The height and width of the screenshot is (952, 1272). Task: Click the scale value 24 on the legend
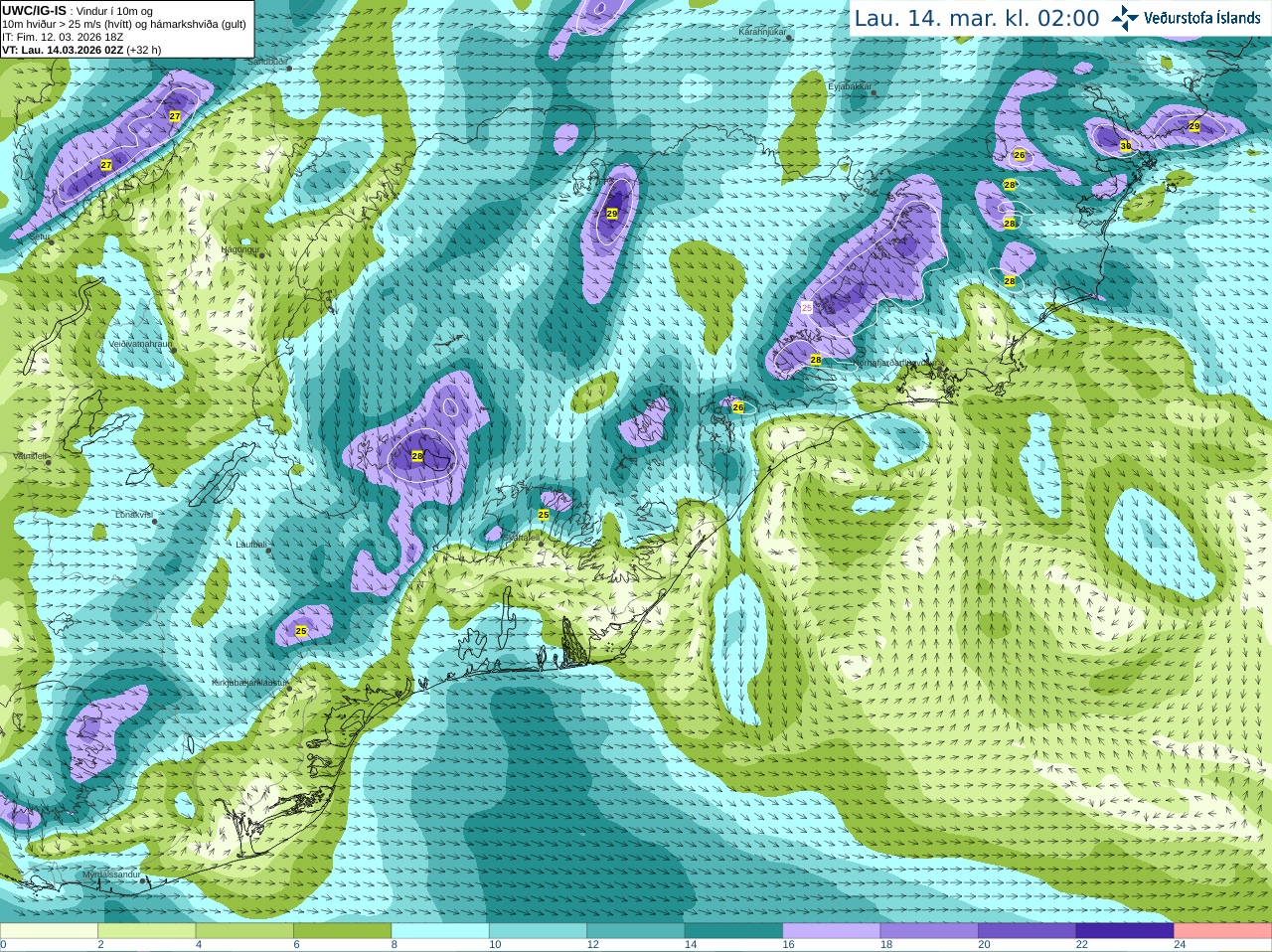pyautogui.click(x=1180, y=945)
